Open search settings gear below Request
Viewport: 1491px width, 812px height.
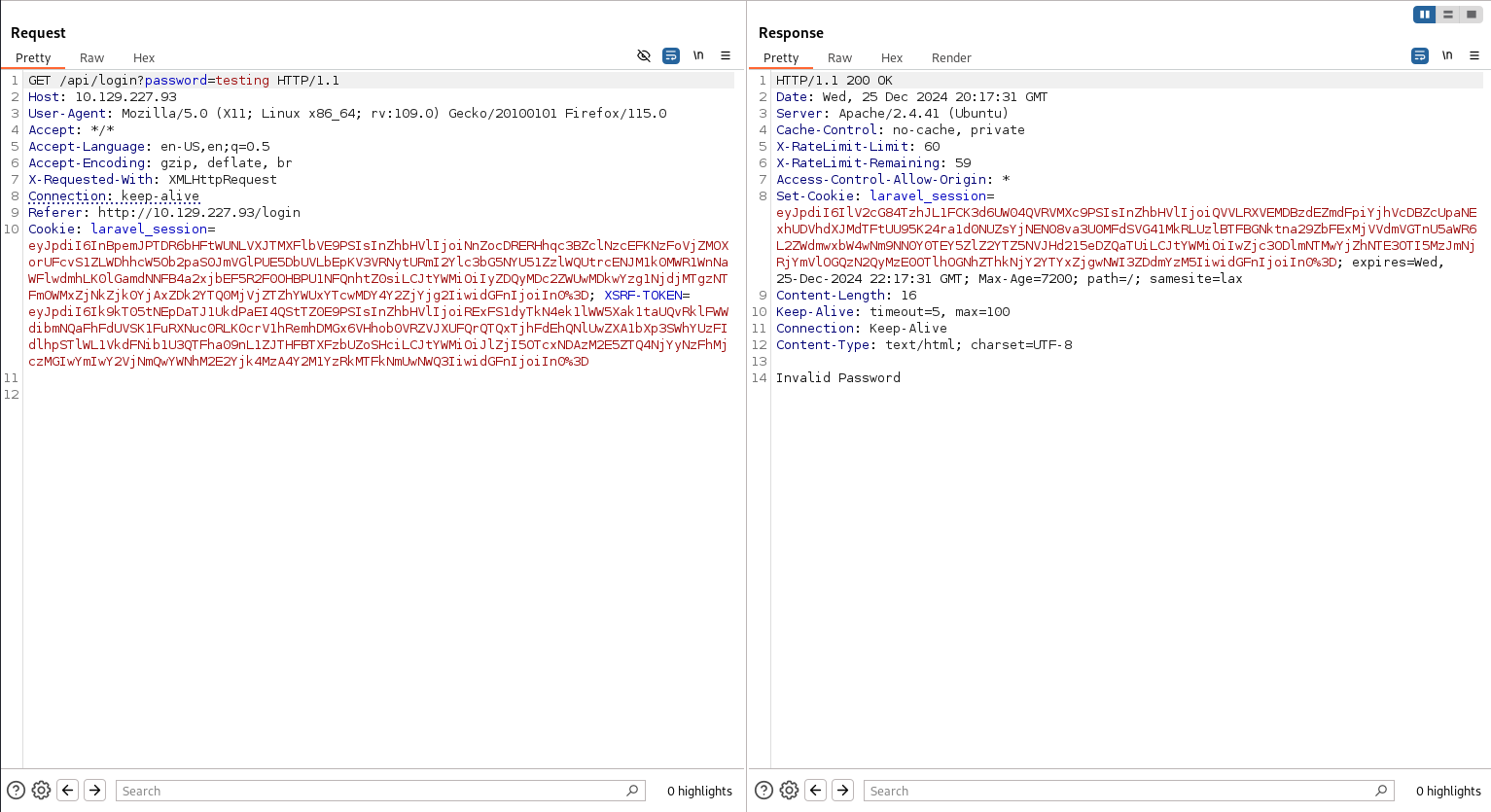[x=41, y=791]
